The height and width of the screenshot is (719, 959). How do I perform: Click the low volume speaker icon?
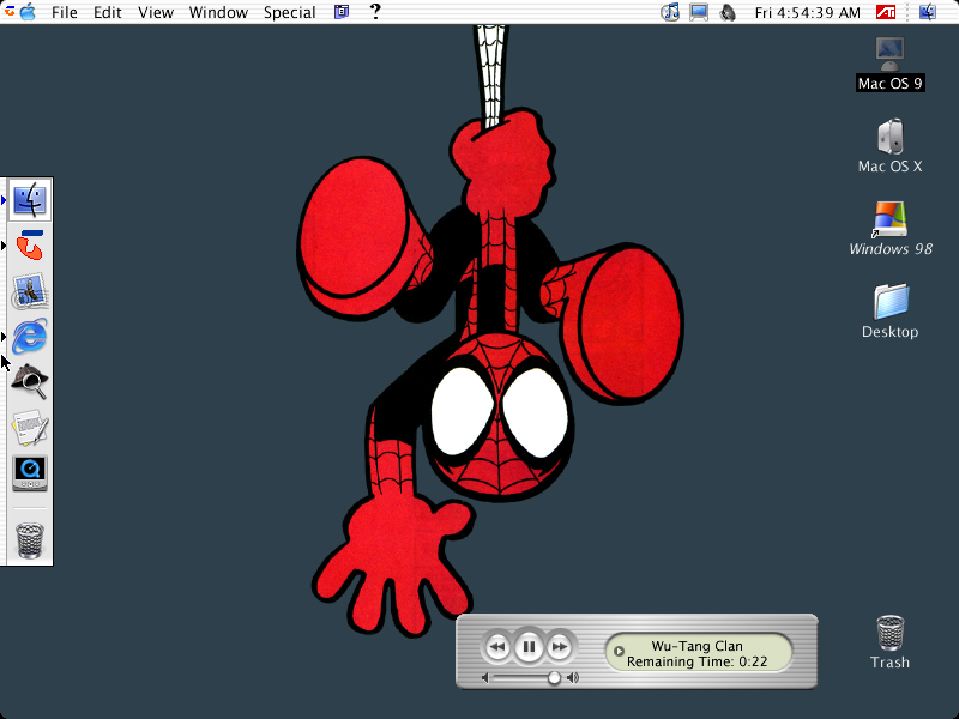point(485,677)
